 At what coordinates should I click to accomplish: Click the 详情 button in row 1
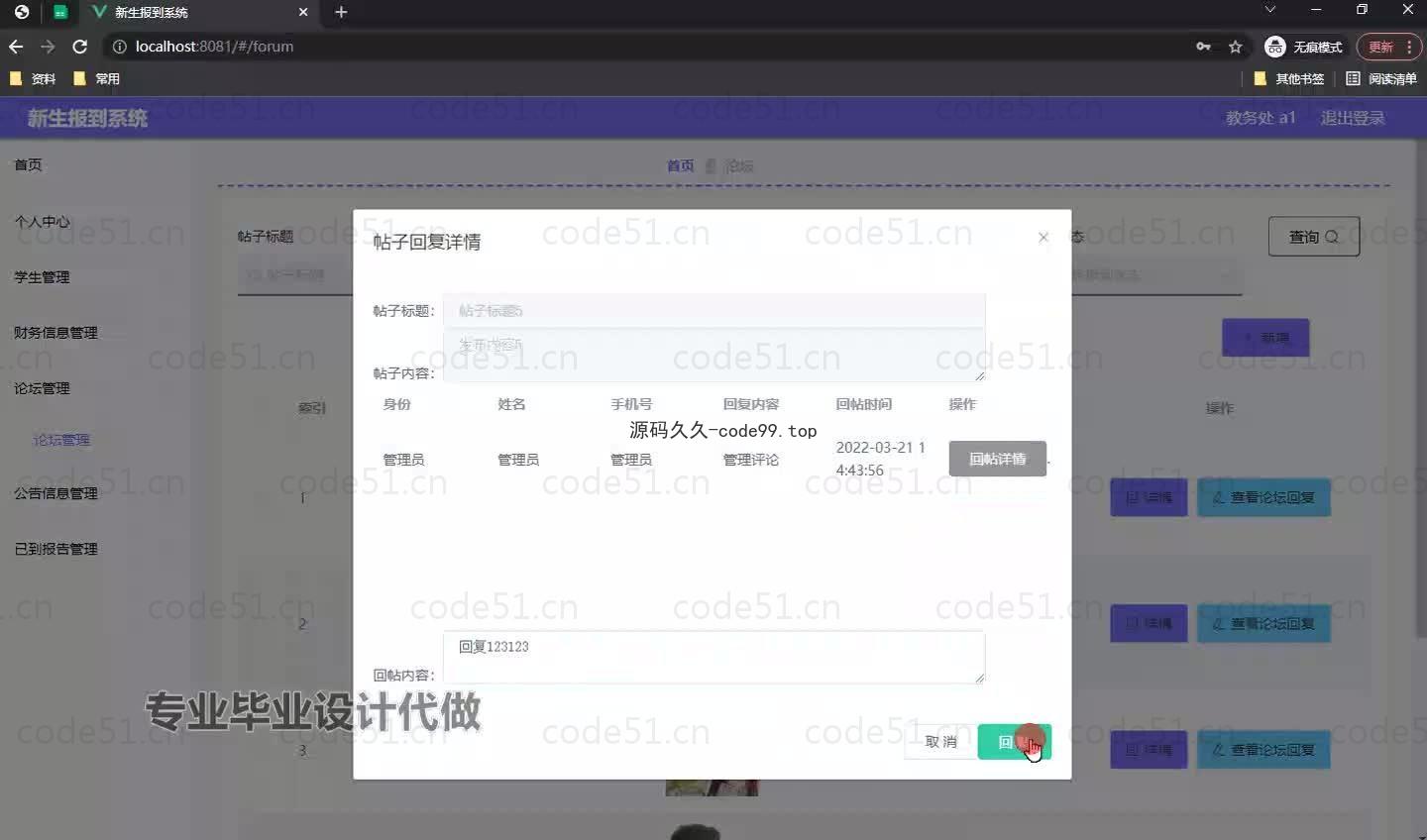pyautogui.click(x=1149, y=497)
